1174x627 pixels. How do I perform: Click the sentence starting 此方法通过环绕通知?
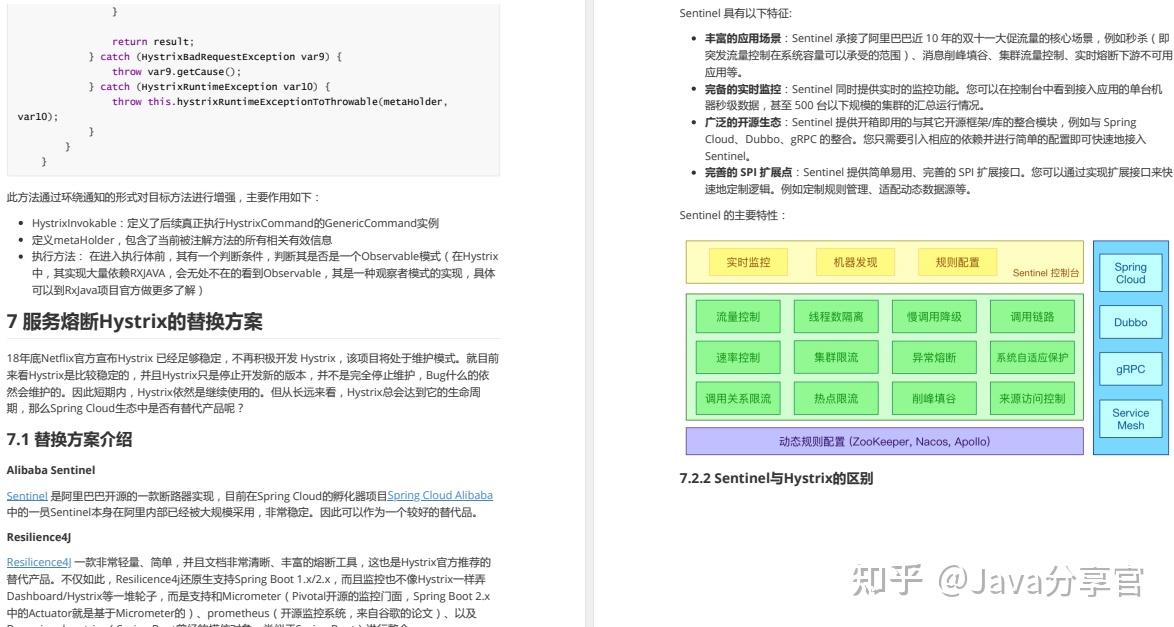click(163, 197)
